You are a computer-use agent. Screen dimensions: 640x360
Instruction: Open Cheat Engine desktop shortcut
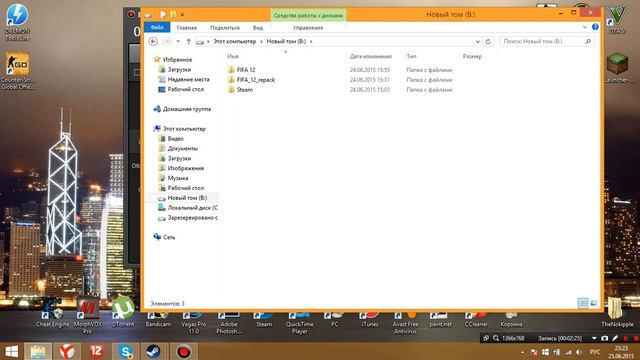(x=53, y=313)
